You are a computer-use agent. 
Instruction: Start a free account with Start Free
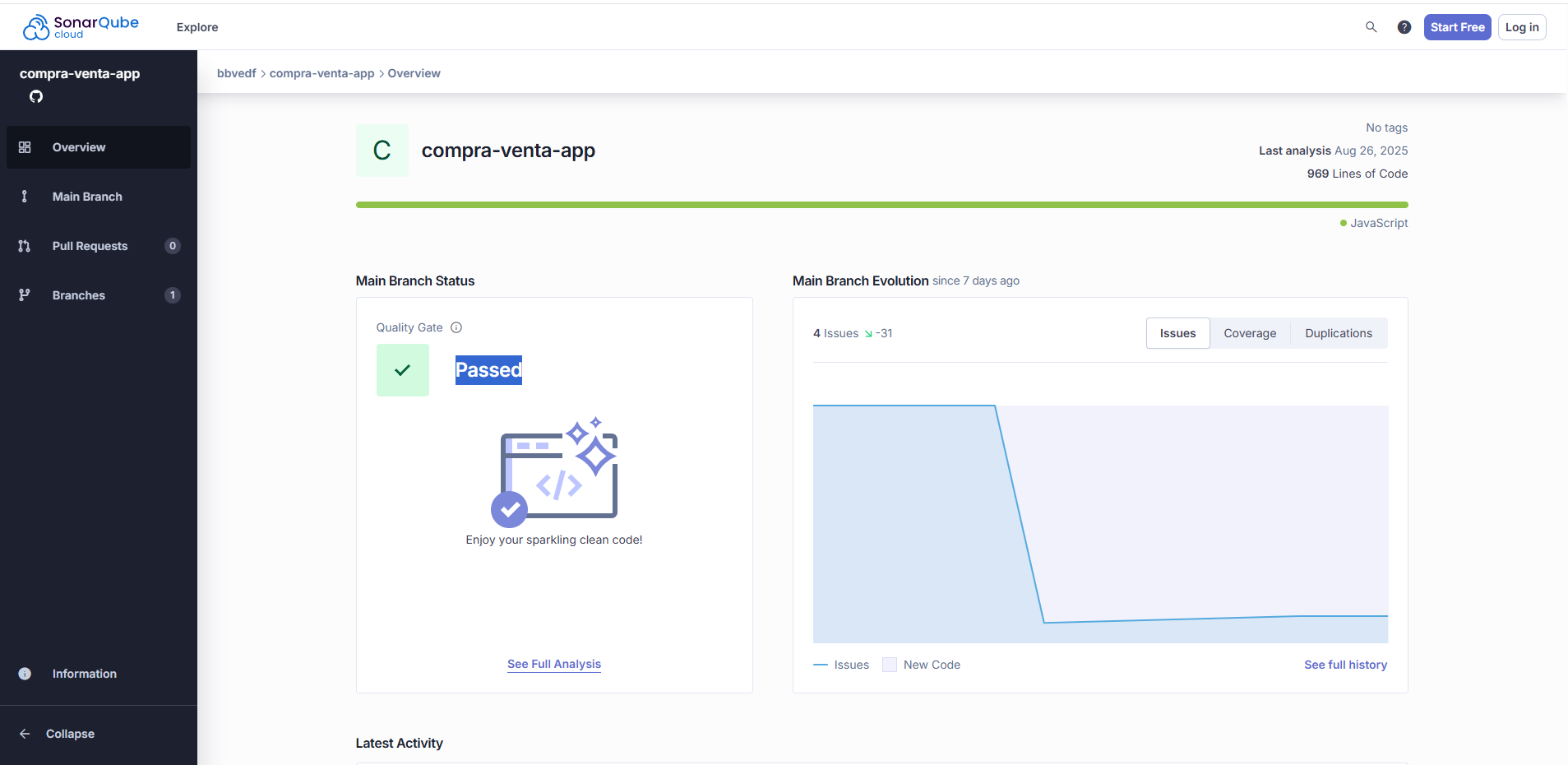(x=1458, y=27)
